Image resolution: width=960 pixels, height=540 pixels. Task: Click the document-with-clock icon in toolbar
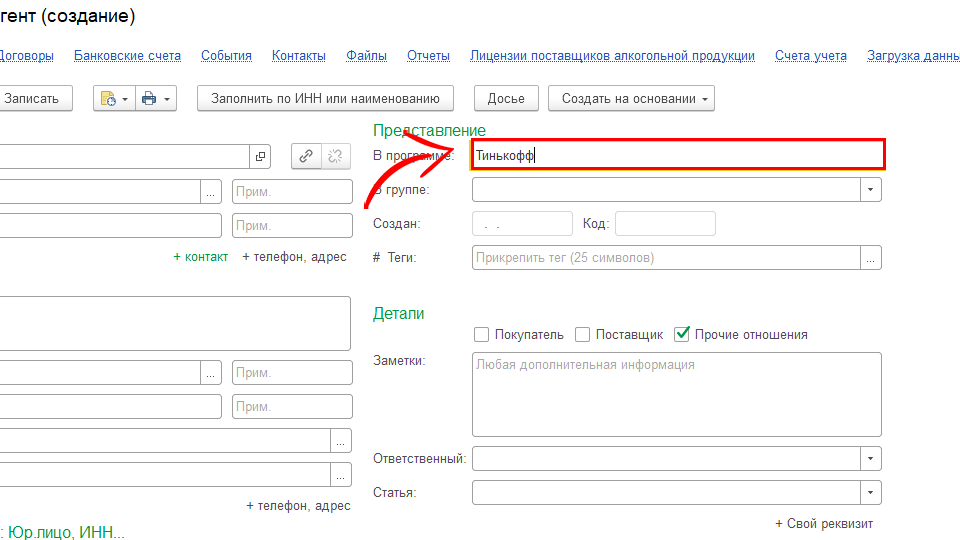(x=109, y=98)
